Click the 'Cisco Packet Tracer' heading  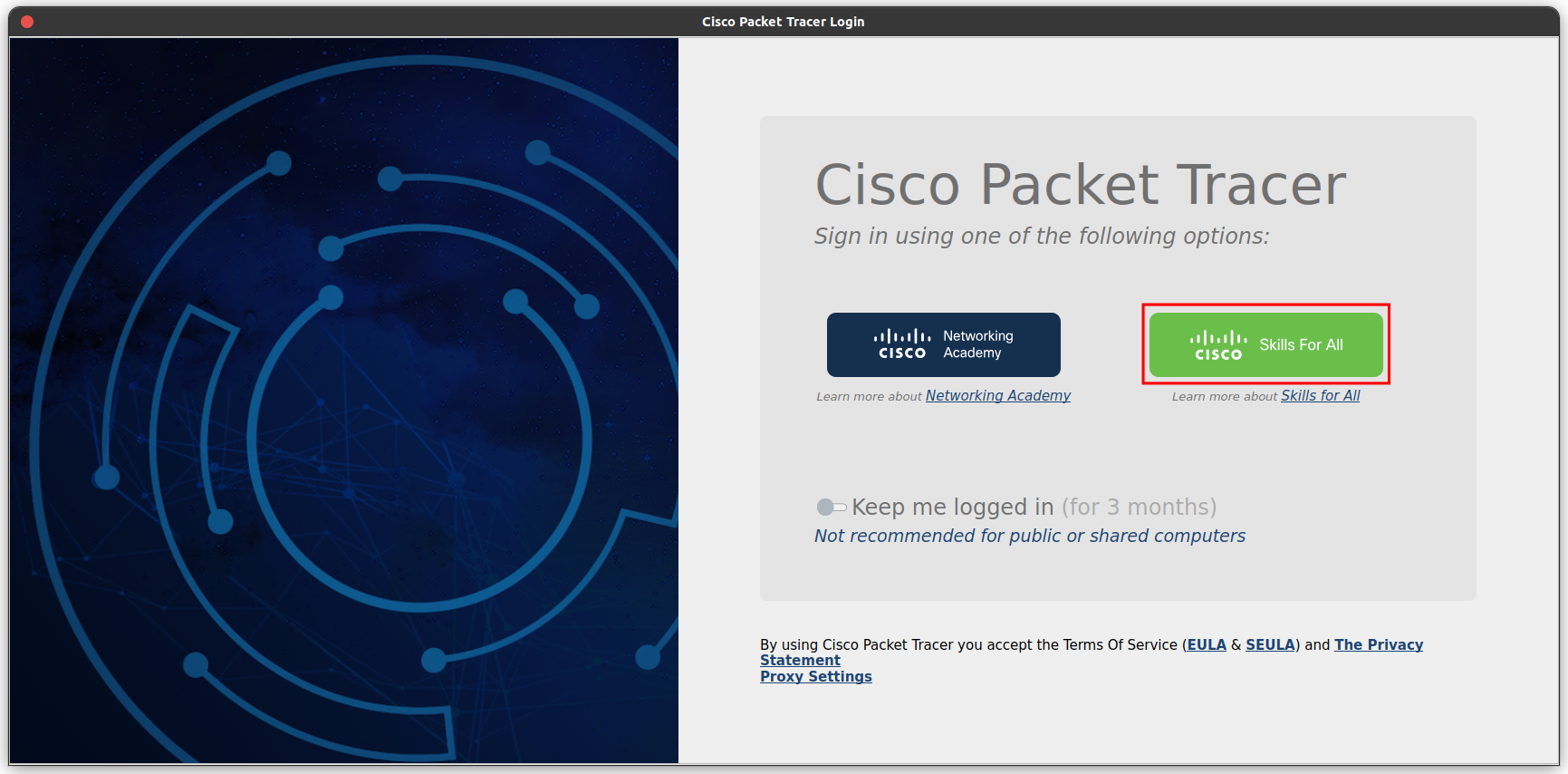[1080, 185]
